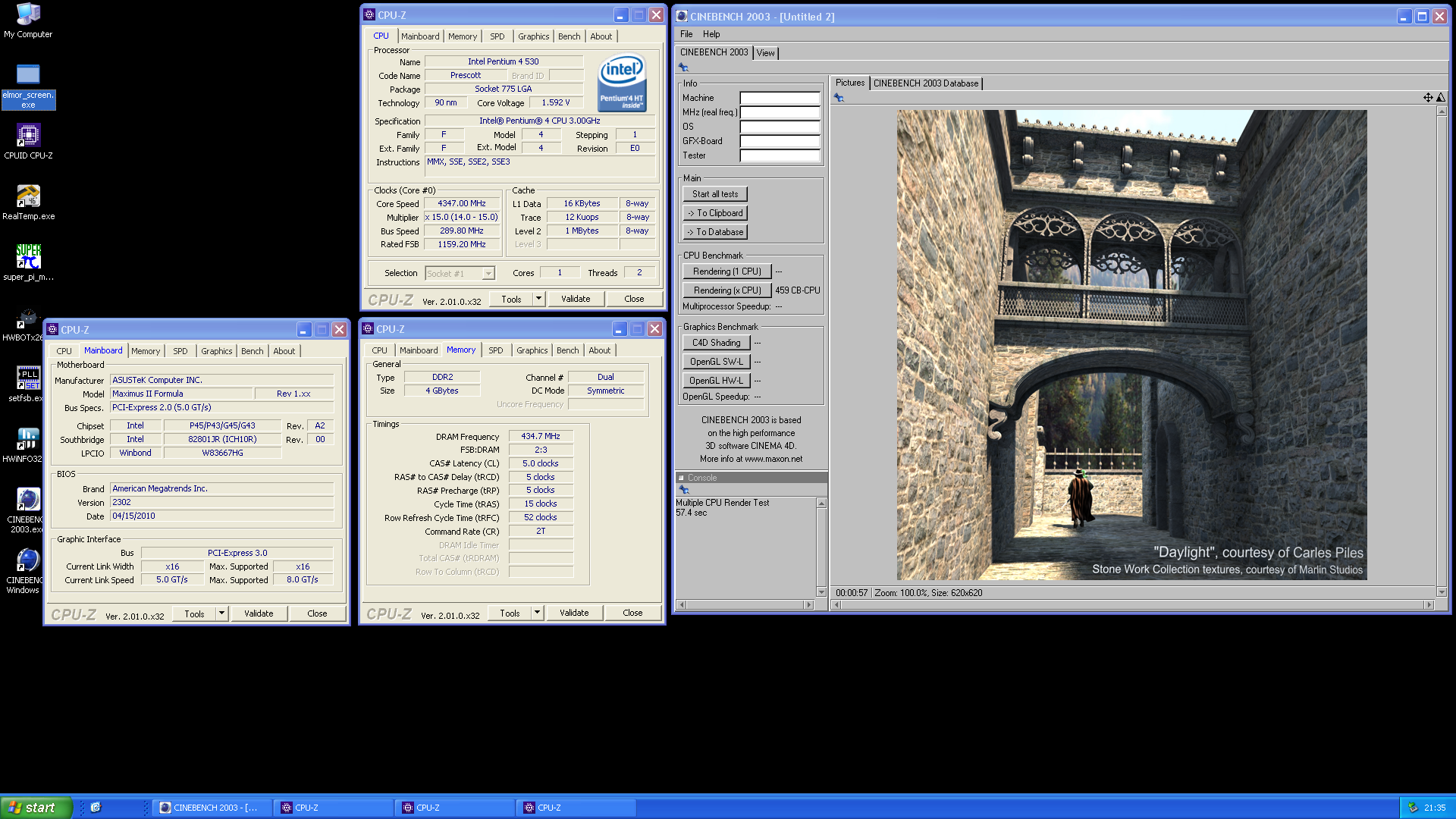The width and height of the screenshot is (1456, 819).
Task: Open the File menu in CINEBENCH
Action: pyautogui.click(x=686, y=34)
